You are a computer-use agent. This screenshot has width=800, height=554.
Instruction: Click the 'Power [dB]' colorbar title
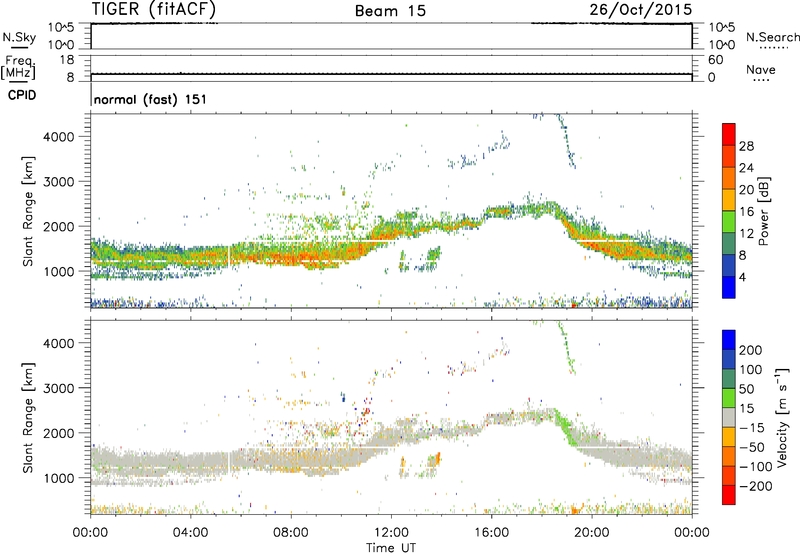click(763, 211)
